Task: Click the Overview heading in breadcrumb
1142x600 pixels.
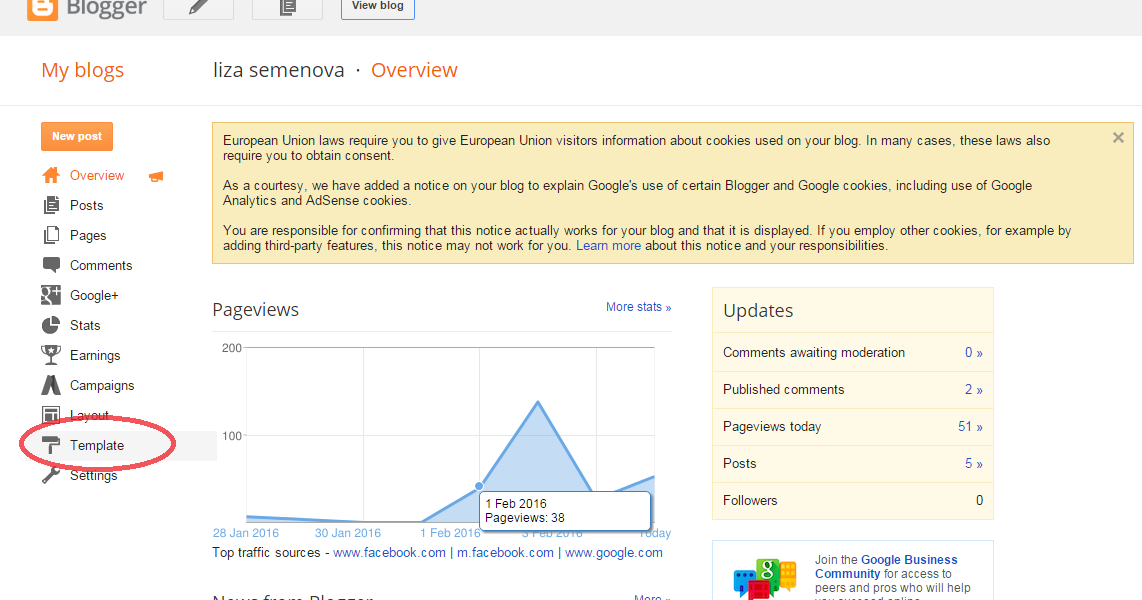Action: click(414, 70)
